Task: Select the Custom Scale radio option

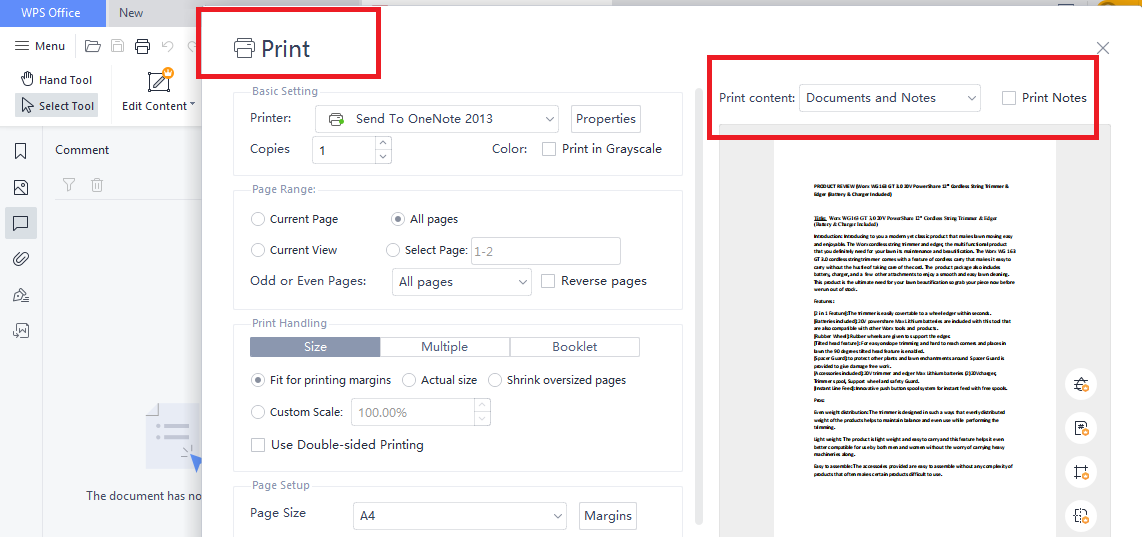Action: pos(258,412)
